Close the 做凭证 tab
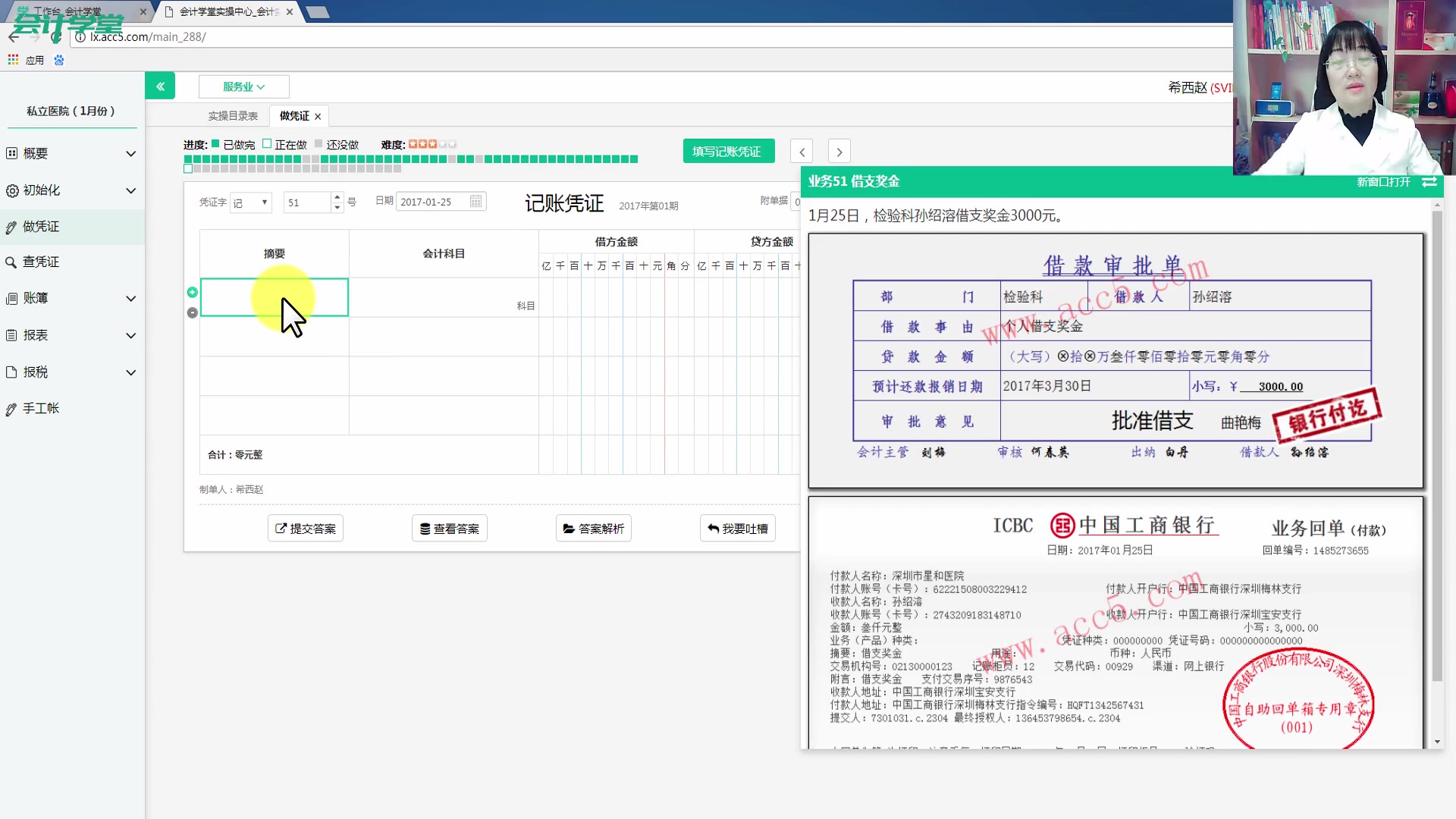1456x819 pixels. (318, 117)
